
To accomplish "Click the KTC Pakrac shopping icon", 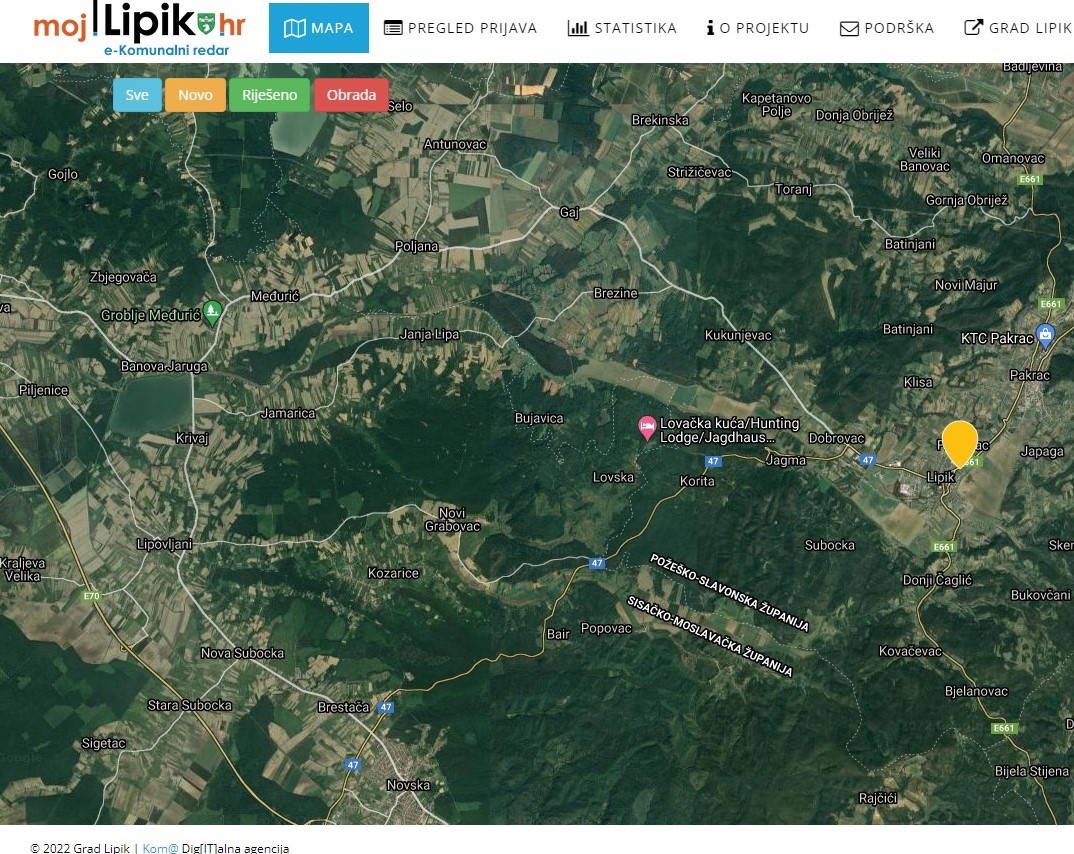I will [1045, 335].
